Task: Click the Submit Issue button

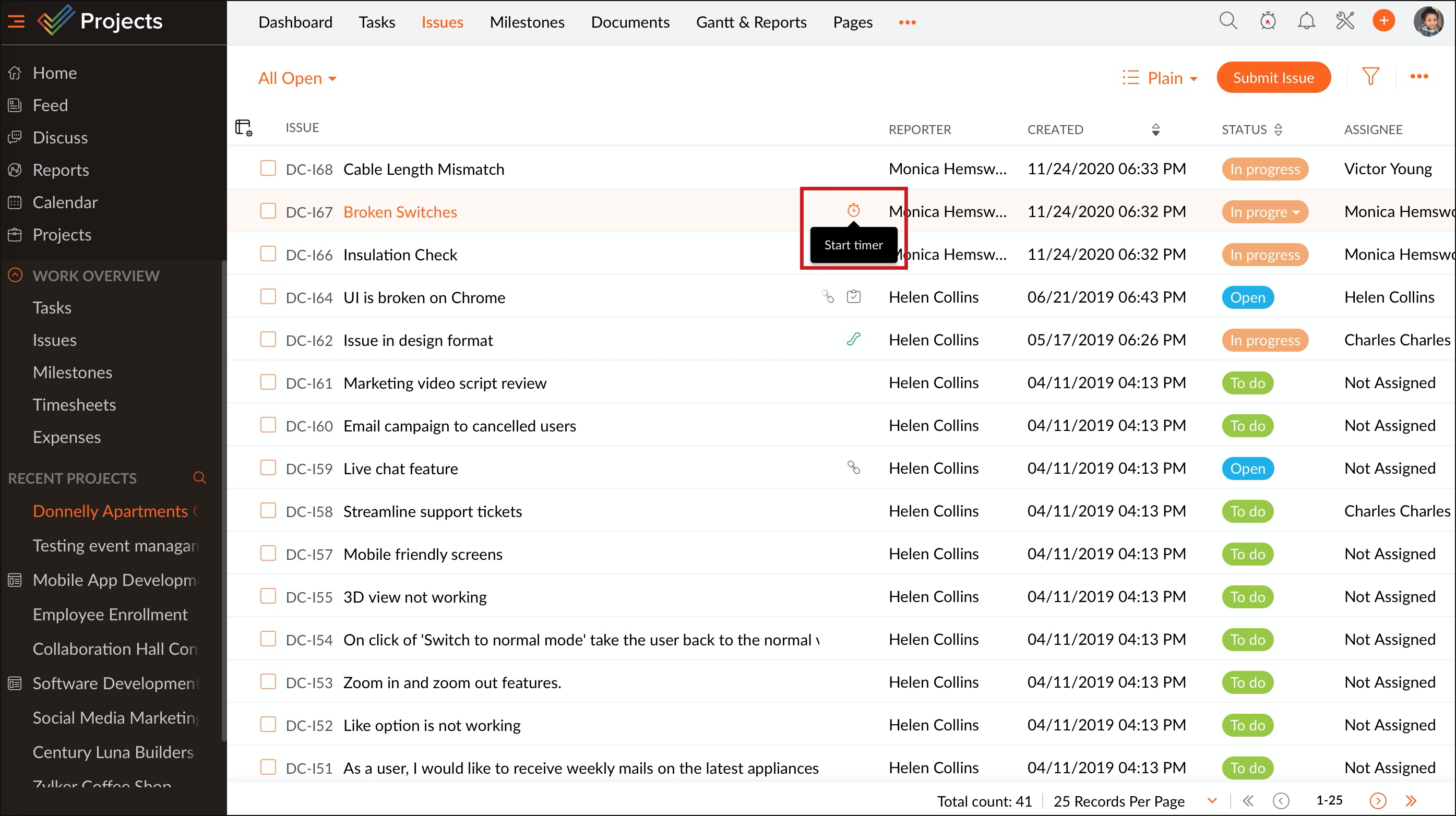Action: click(x=1273, y=77)
